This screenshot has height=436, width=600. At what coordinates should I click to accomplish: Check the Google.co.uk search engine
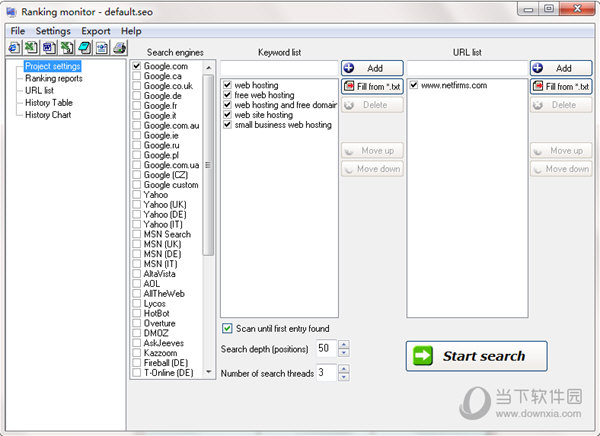(137, 86)
